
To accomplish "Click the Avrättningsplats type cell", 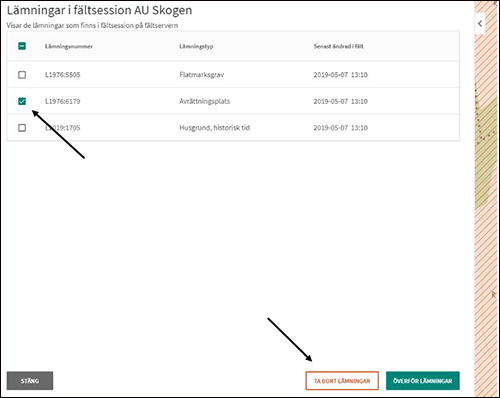I will [205, 101].
